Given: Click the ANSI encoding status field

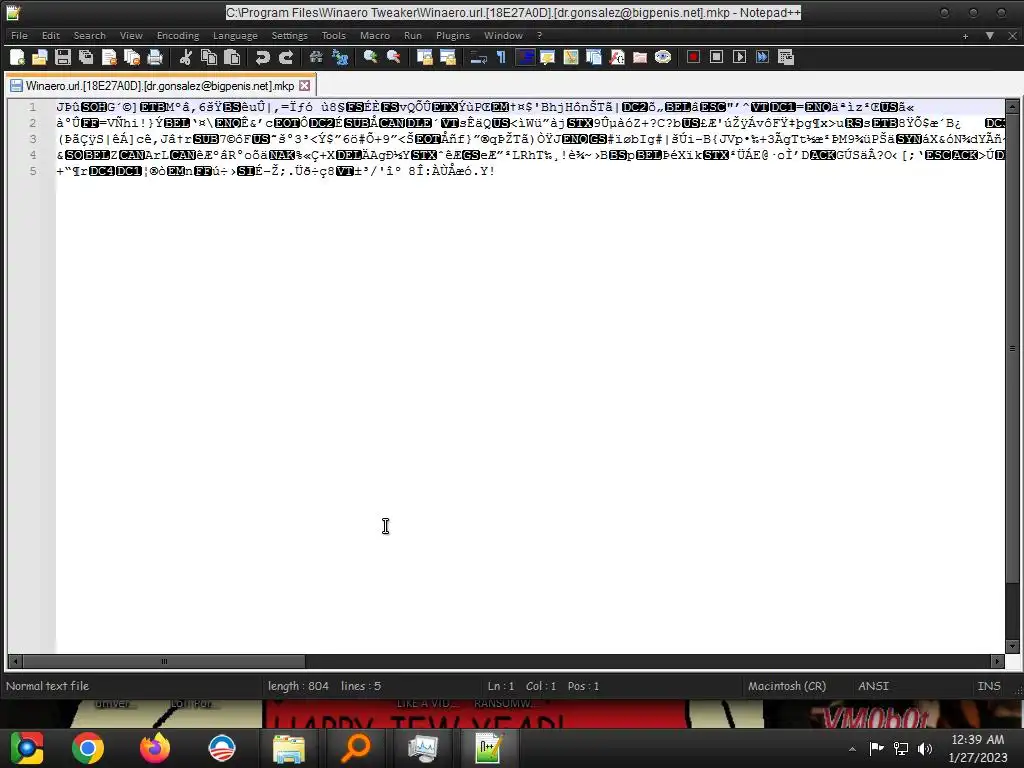Looking at the screenshot, I should [873, 686].
